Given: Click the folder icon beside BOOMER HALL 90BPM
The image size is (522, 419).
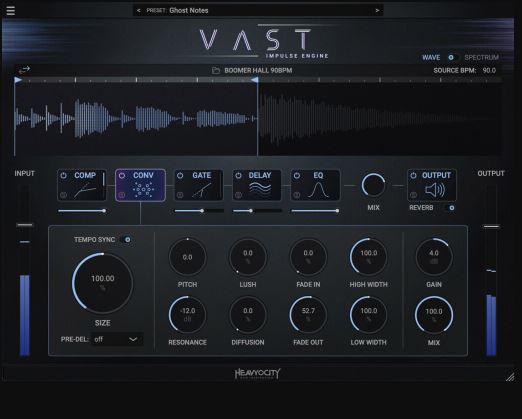Looking at the screenshot, I should [x=216, y=71].
